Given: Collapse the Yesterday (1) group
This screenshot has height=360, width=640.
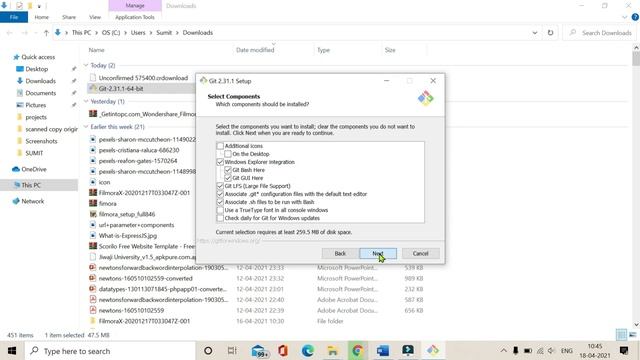Looking at the screenshot, I should [86, 101].
